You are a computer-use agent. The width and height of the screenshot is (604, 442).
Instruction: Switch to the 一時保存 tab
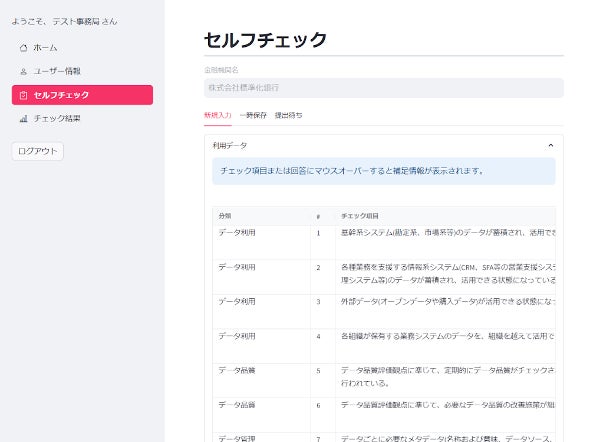pos(253,115)
